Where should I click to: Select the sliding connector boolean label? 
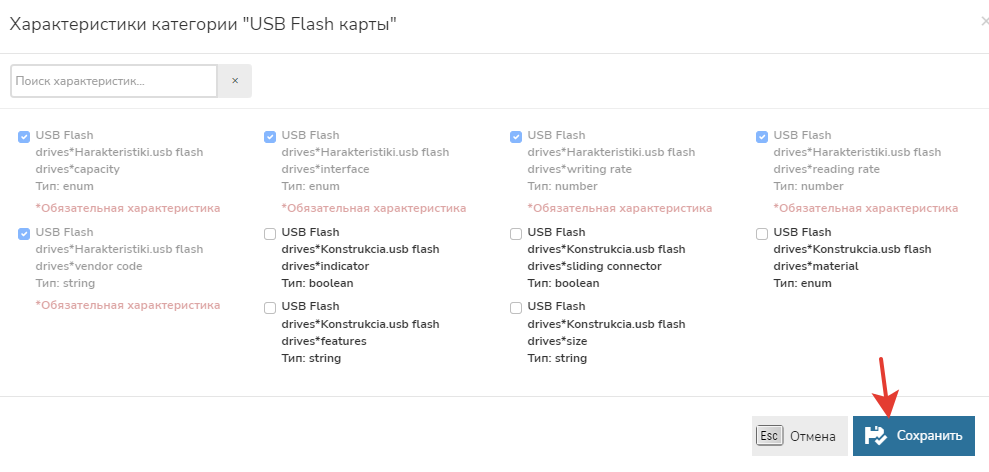coord(606,257)
